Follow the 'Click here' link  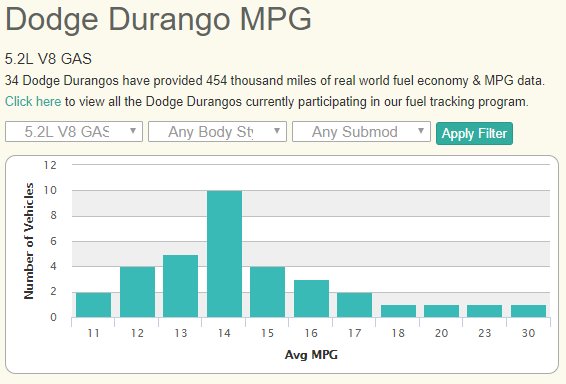[33, 101]
